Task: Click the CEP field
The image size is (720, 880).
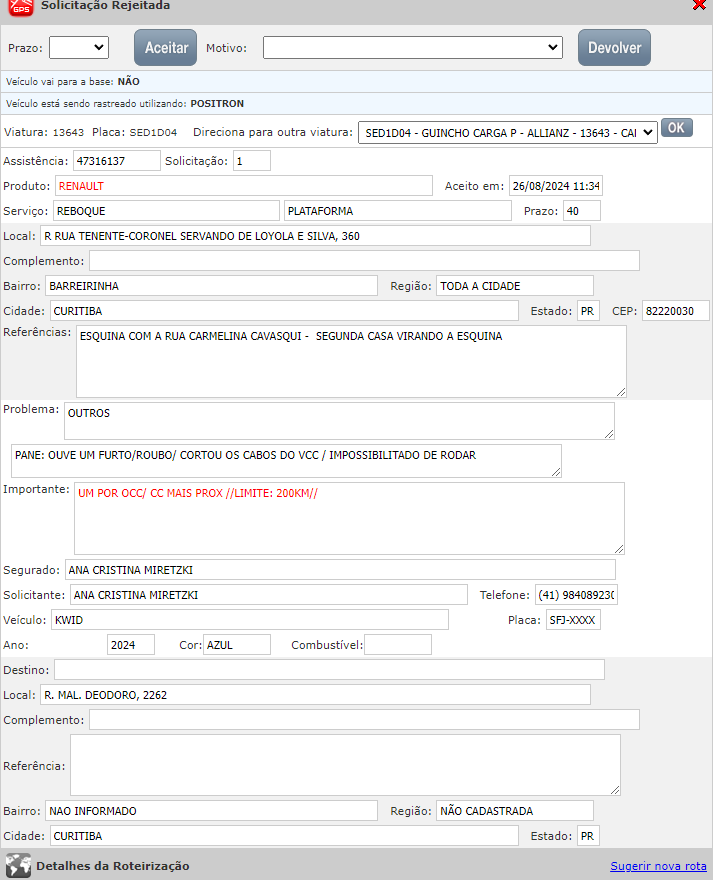Action: click(x=675, y=311)
